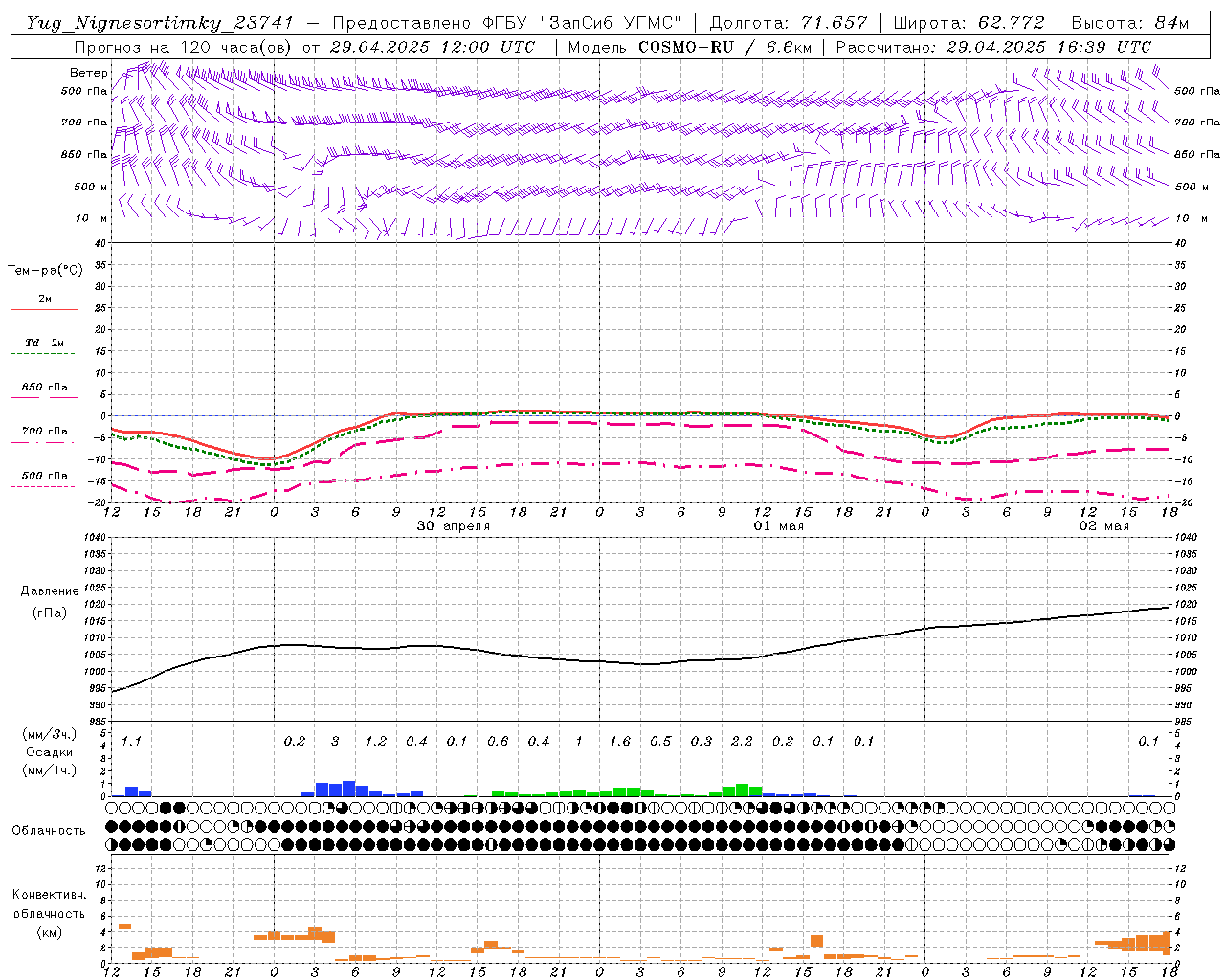Image resolution: width=1225 pixels, height=980 pixels.
Task: Click the 30 апреля date label
Action: pos(454,525)
